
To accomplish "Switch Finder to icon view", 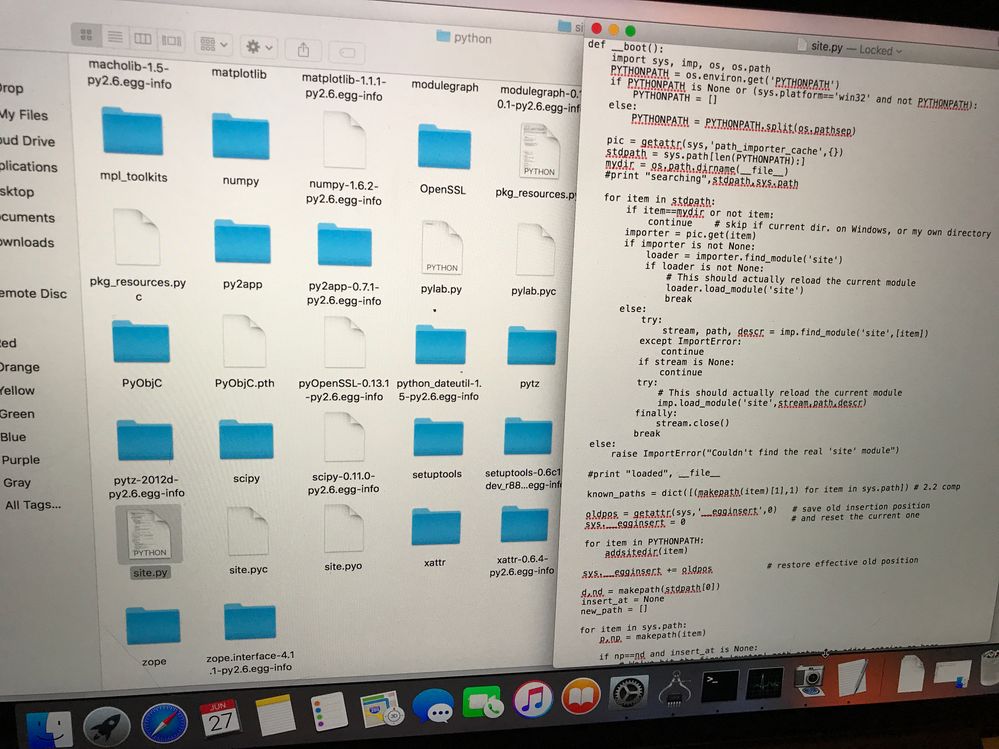I will [87, 35].
